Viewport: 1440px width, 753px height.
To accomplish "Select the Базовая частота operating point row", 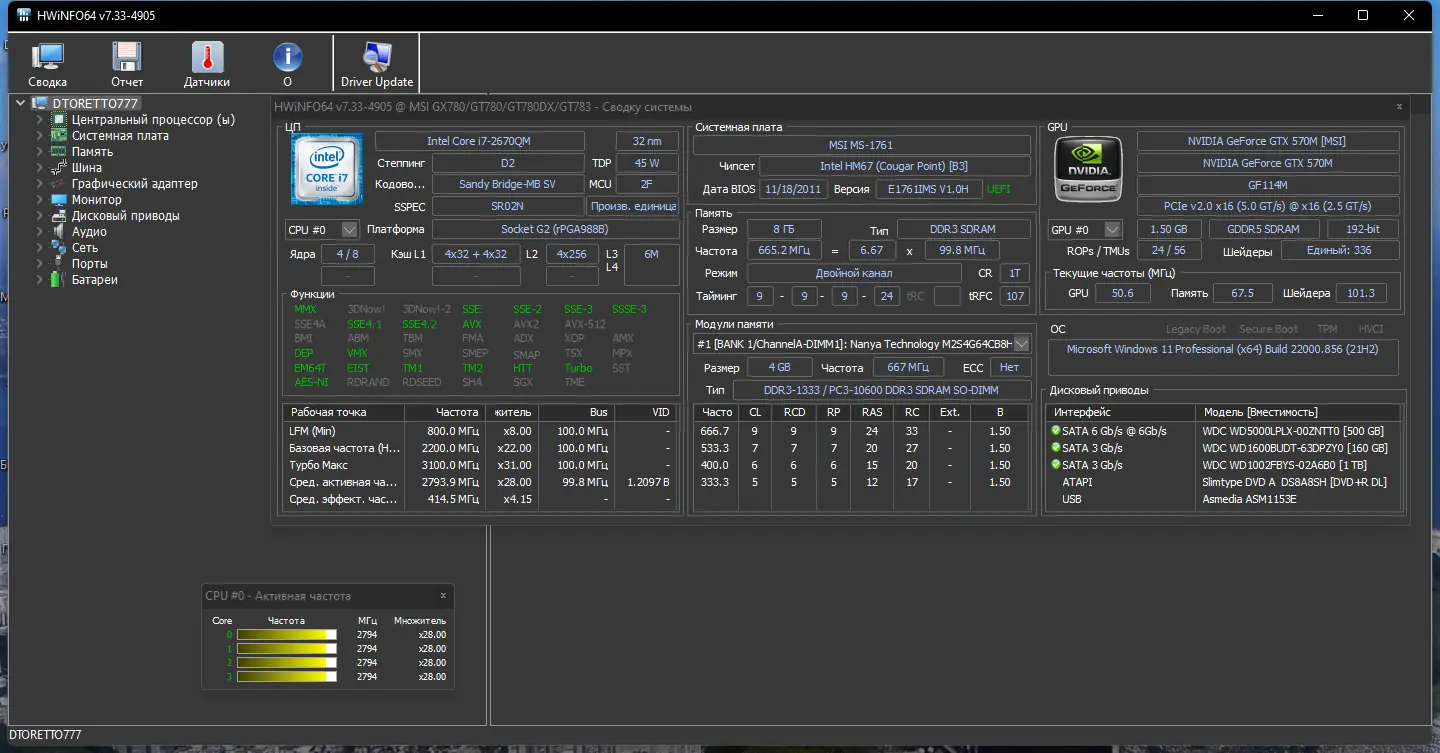I will (480, 448).
